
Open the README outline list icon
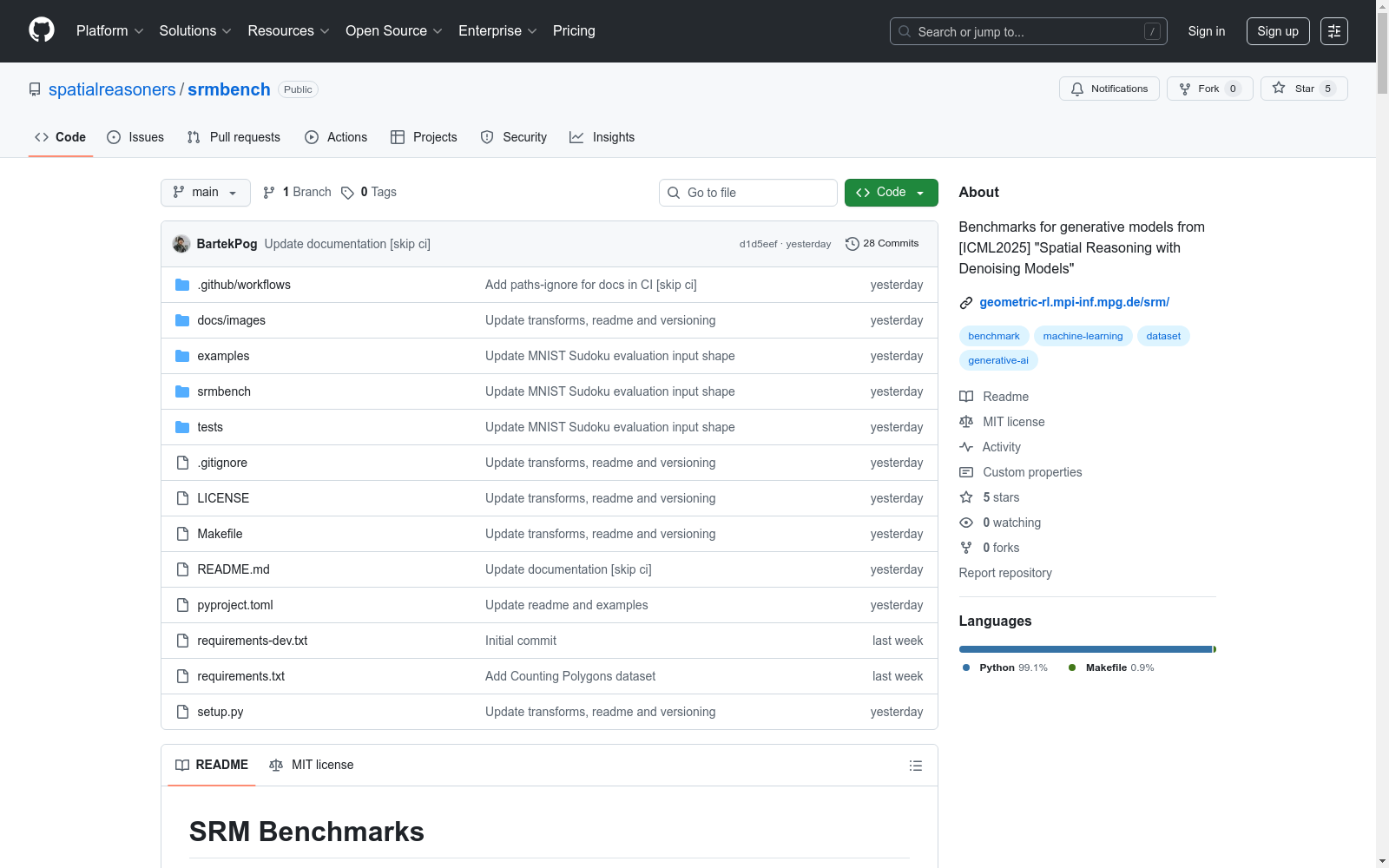click(x=916, y=766)
